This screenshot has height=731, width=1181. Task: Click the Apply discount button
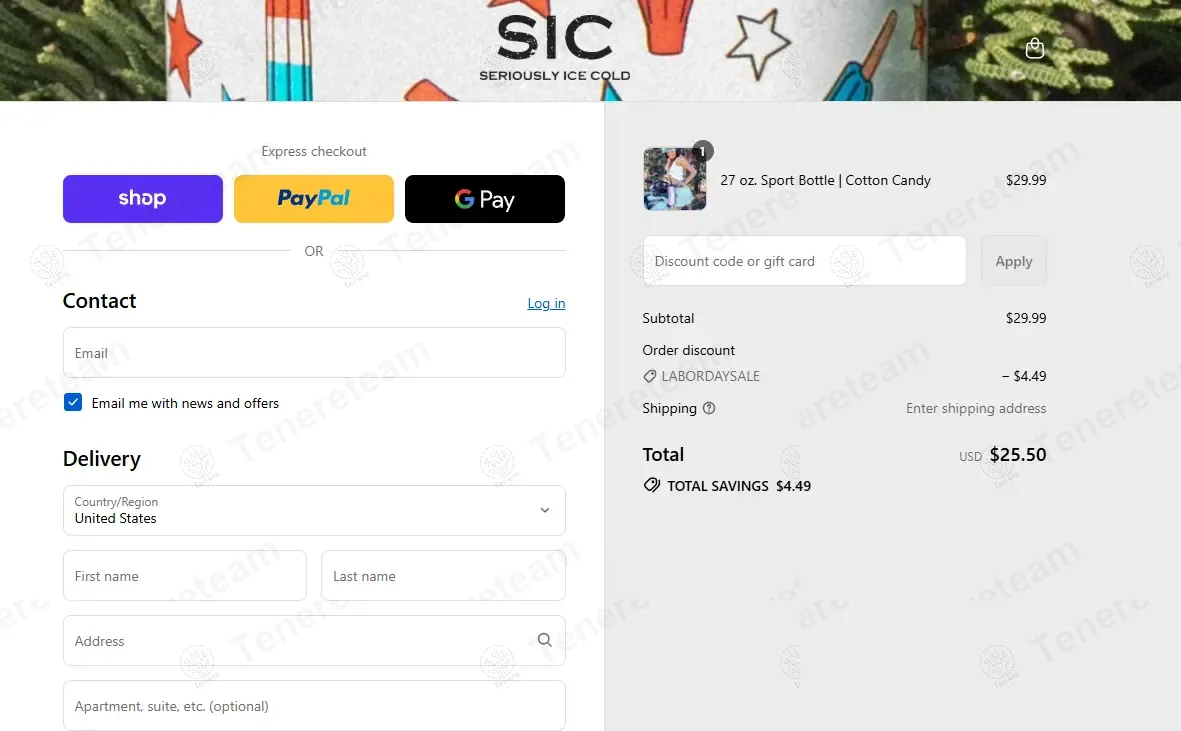point(1013,260)
